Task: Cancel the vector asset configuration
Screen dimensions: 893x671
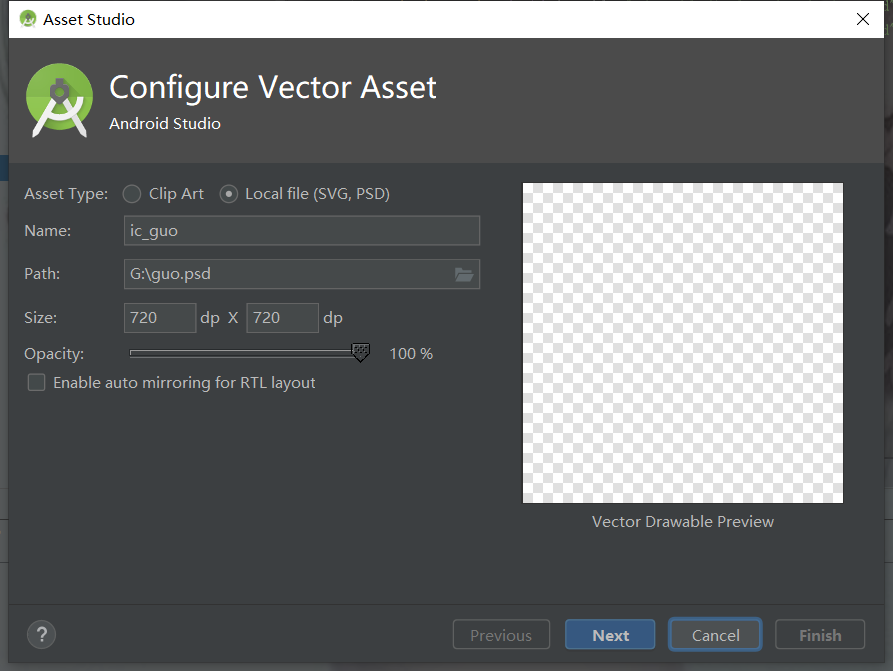Action: click(714, 634)
